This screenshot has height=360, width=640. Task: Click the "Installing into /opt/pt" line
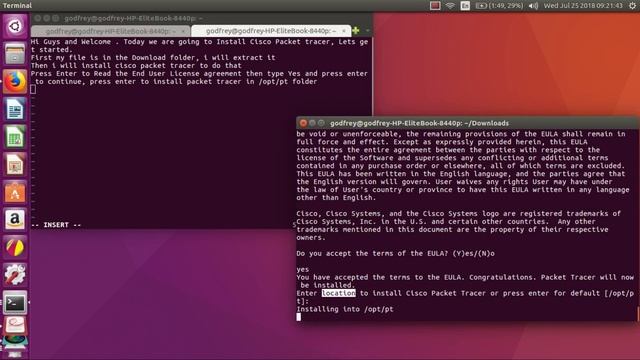345,309
